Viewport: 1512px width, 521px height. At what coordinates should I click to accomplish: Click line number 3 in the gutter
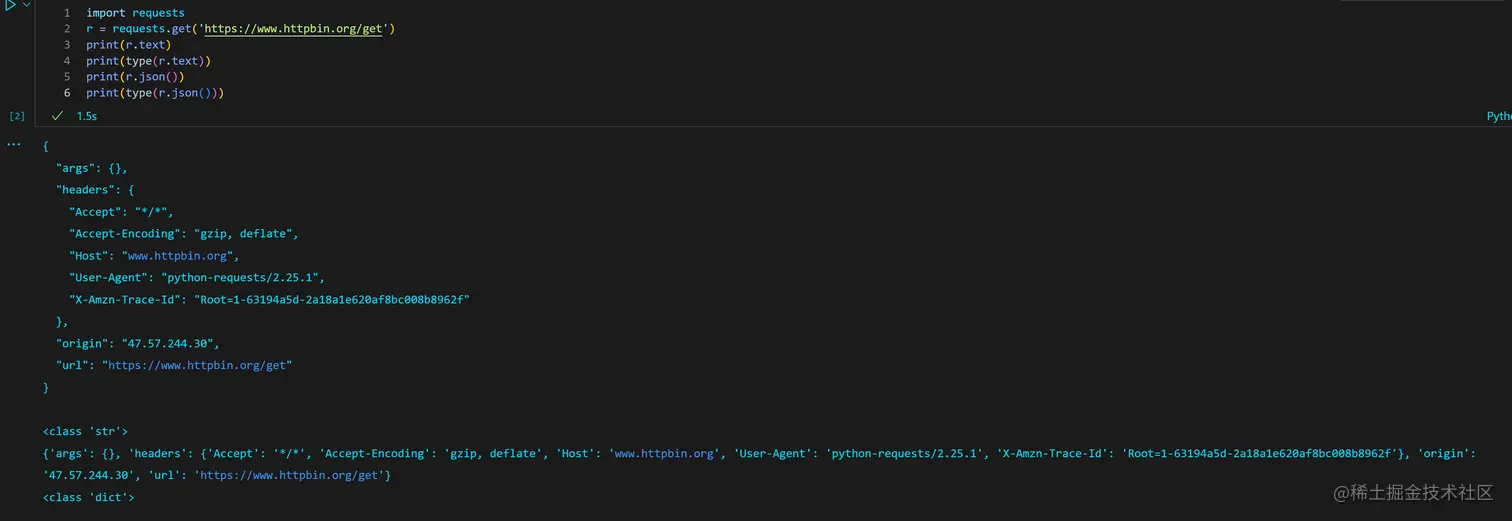click(67, 45)
